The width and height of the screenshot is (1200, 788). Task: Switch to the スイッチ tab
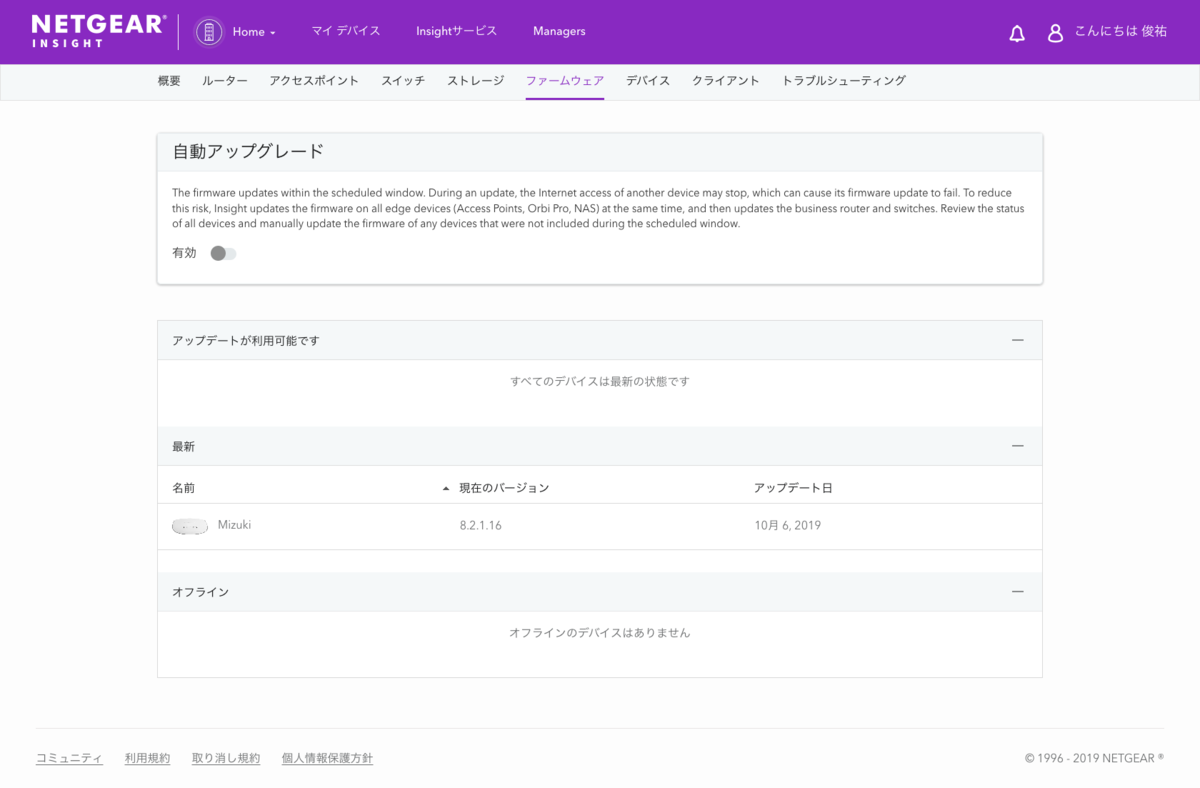403,81
